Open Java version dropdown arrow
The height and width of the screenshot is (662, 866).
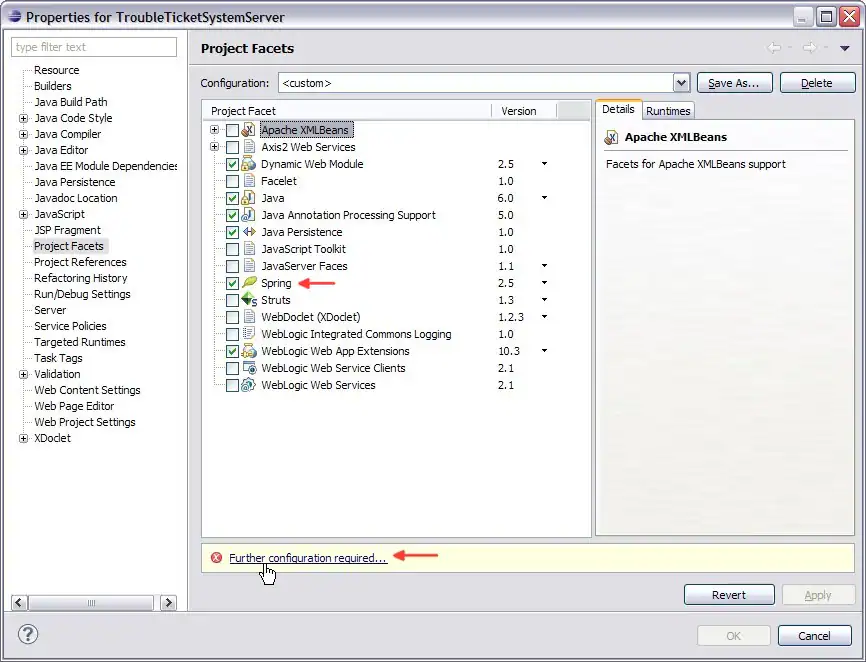click(544, 198)
